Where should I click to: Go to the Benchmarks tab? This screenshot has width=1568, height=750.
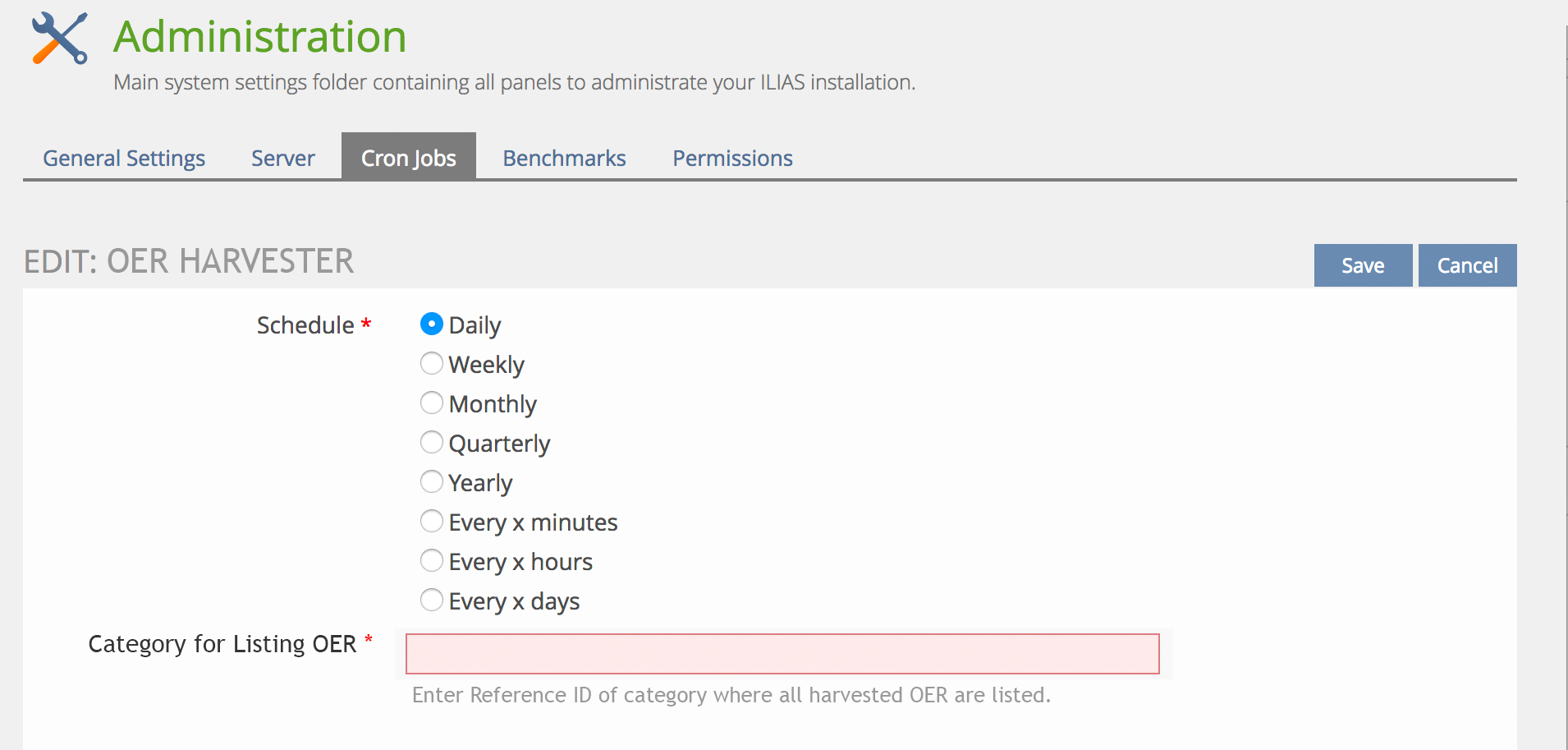(564, 158)
